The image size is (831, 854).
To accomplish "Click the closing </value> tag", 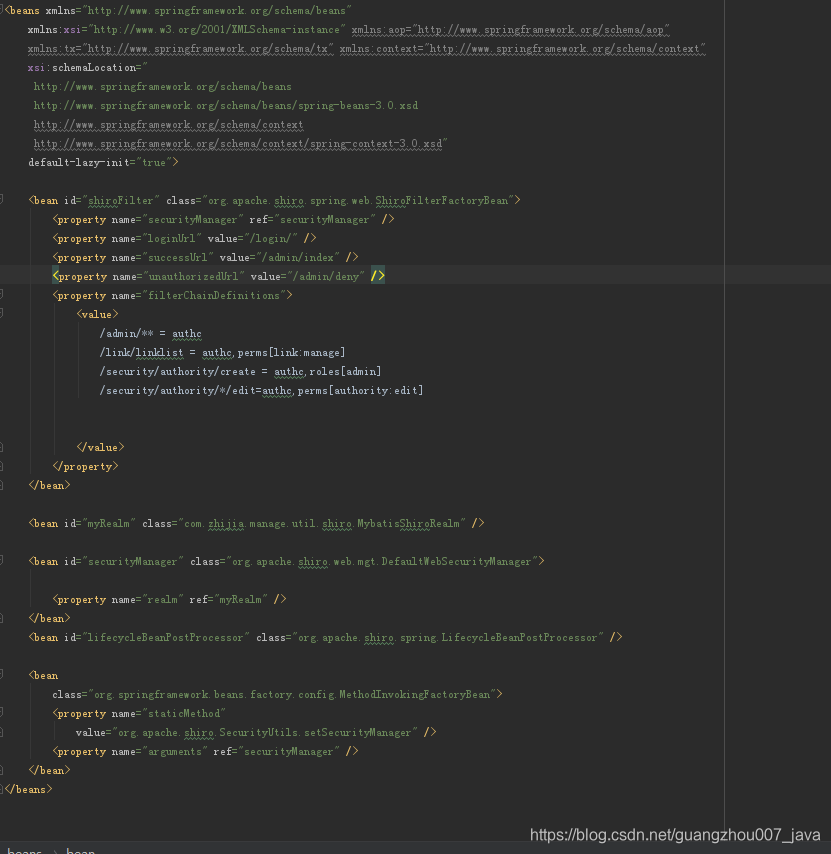I will coord(100,447).
